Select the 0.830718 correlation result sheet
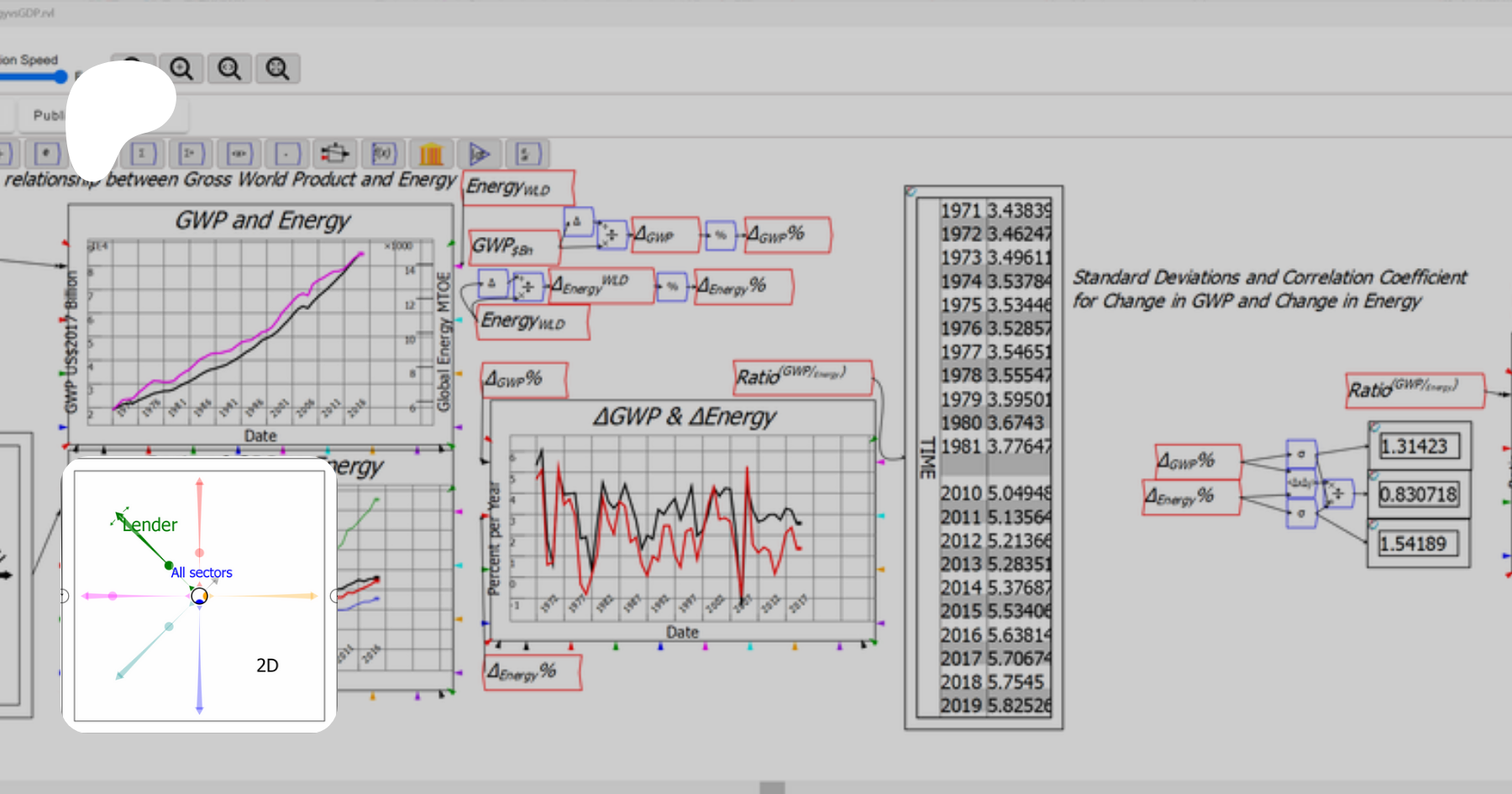This screenshot has height=794, width=1512. click(x=1418, y=494)
